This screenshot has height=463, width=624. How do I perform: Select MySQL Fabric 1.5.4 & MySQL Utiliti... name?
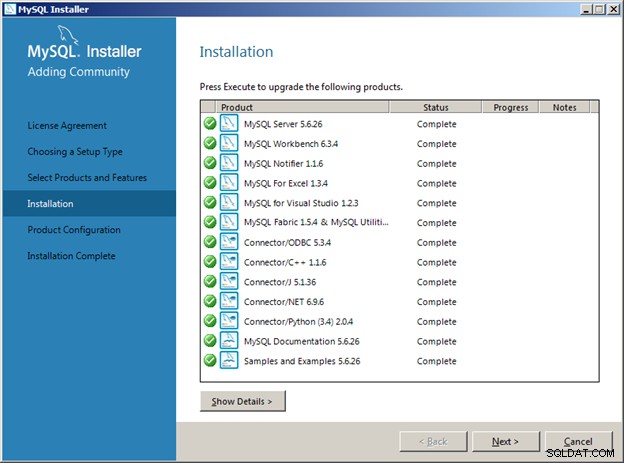316,222
